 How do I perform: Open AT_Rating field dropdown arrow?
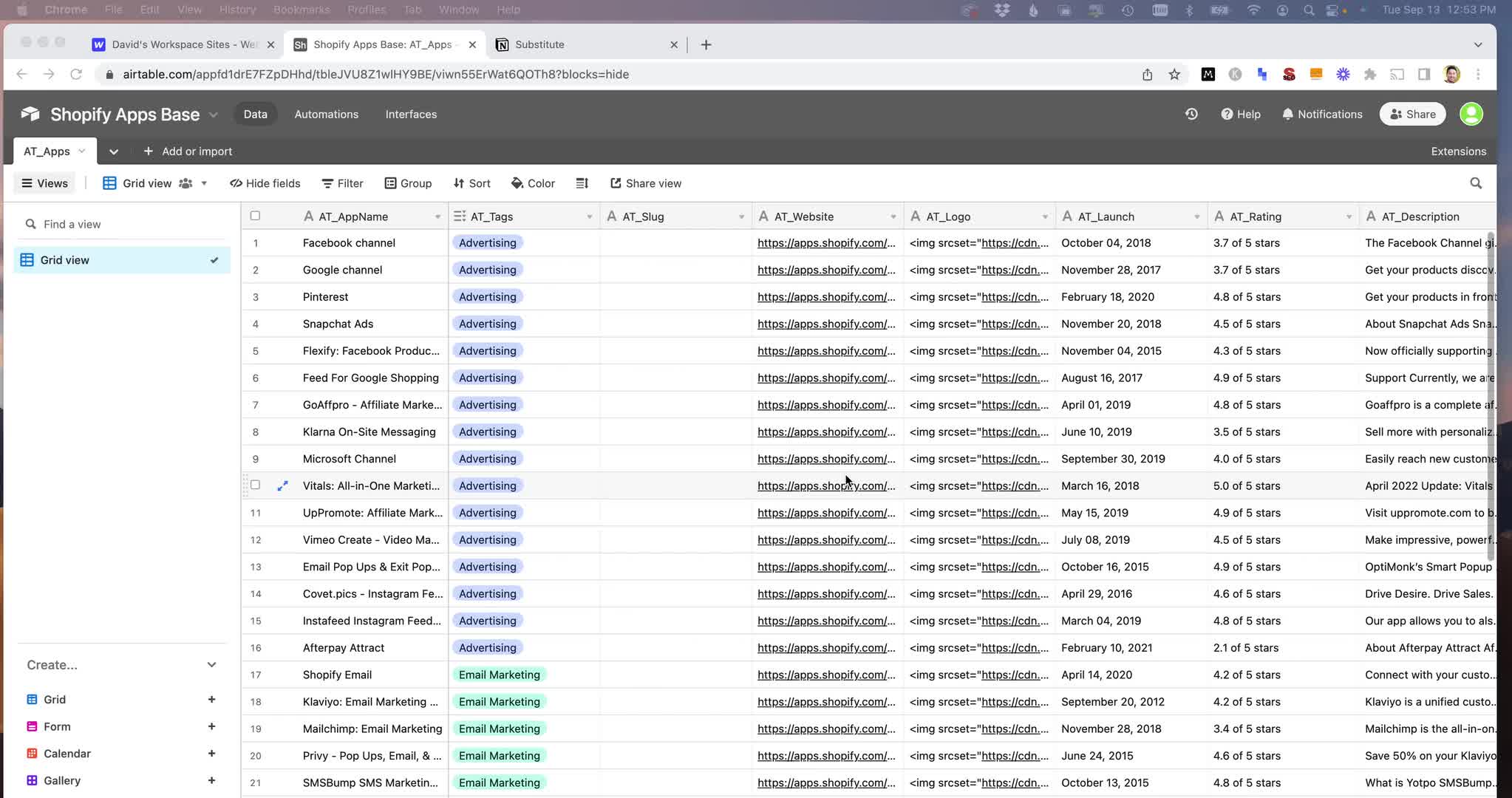pyautogui.click(x=1349, y=216)
